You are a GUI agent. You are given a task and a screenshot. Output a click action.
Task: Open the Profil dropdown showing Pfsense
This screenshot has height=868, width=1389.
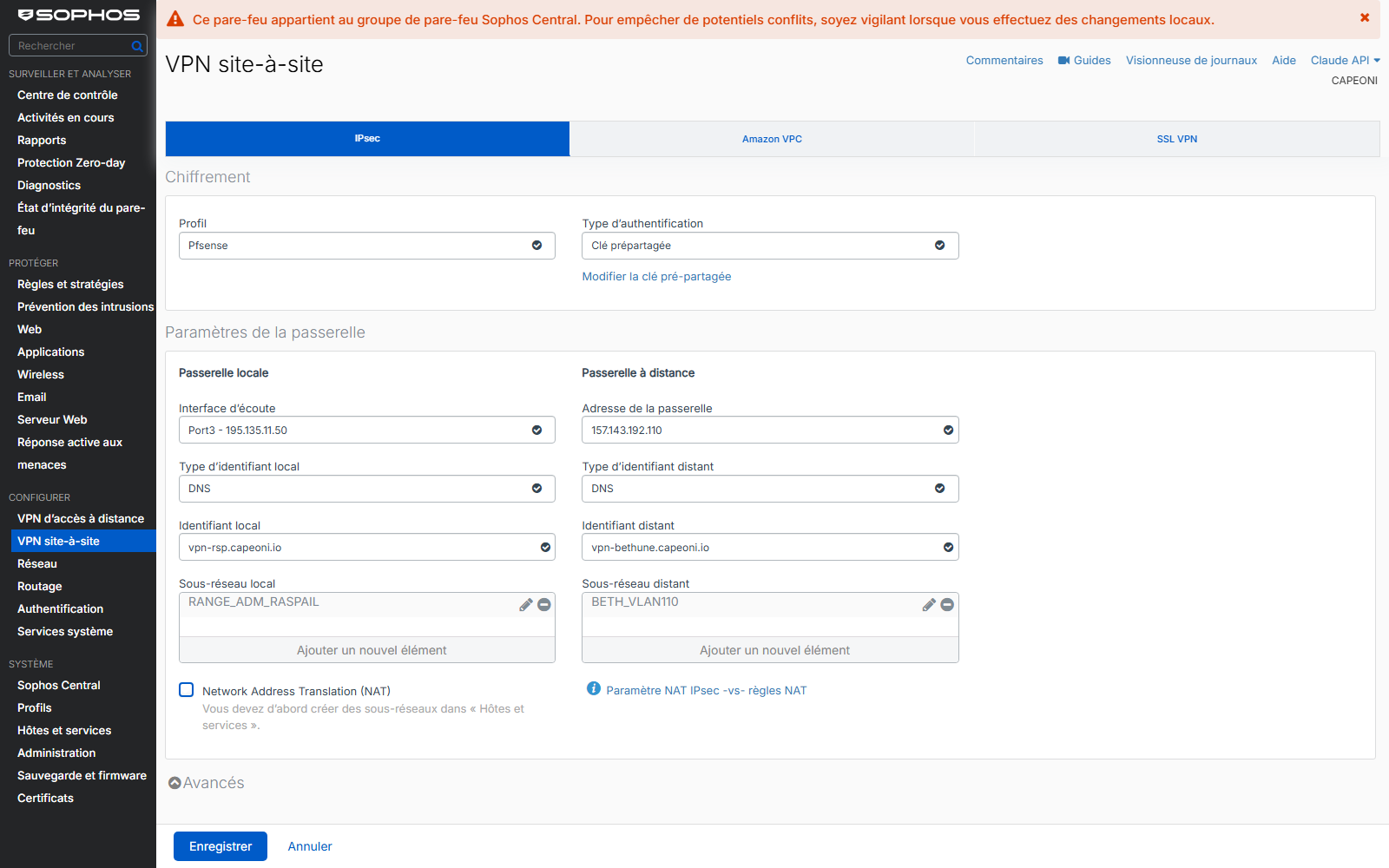click(x=366, y=246)
